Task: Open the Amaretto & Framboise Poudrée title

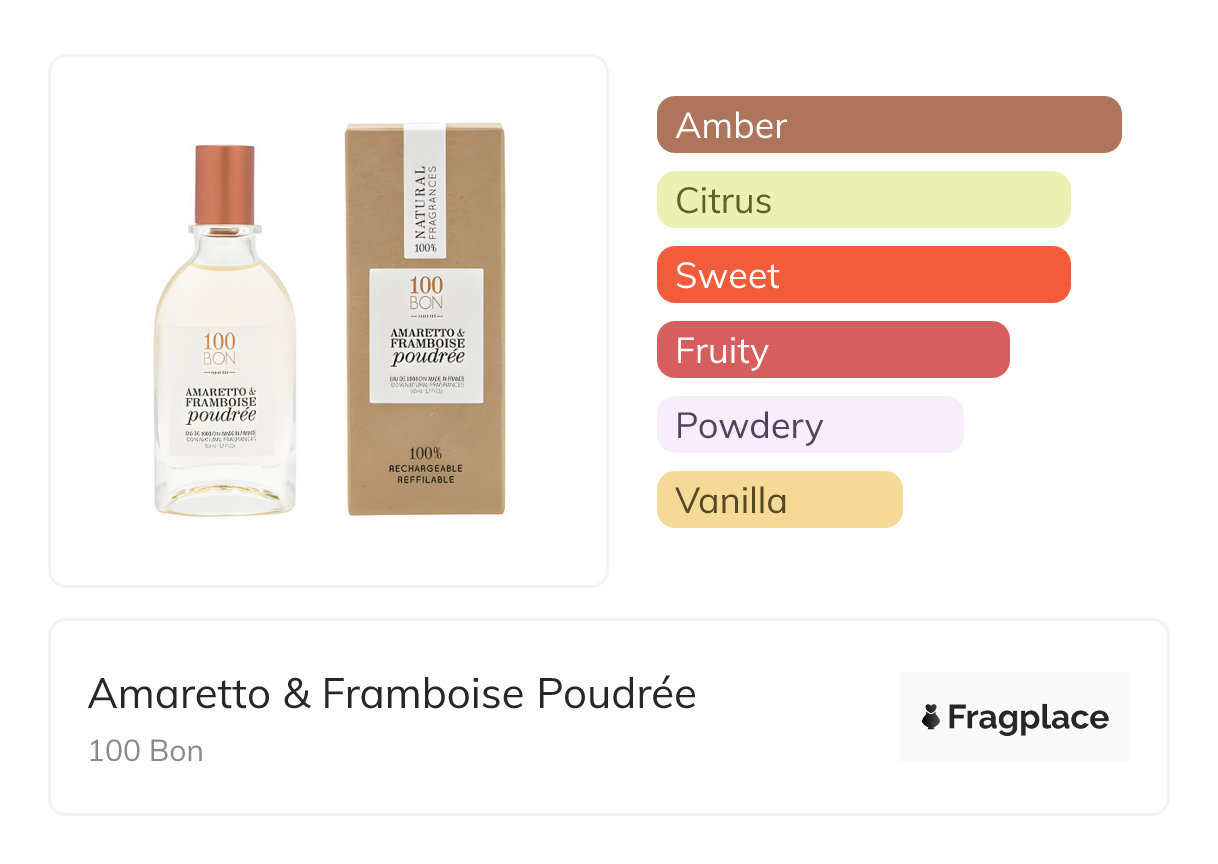Action: [392, 694]
